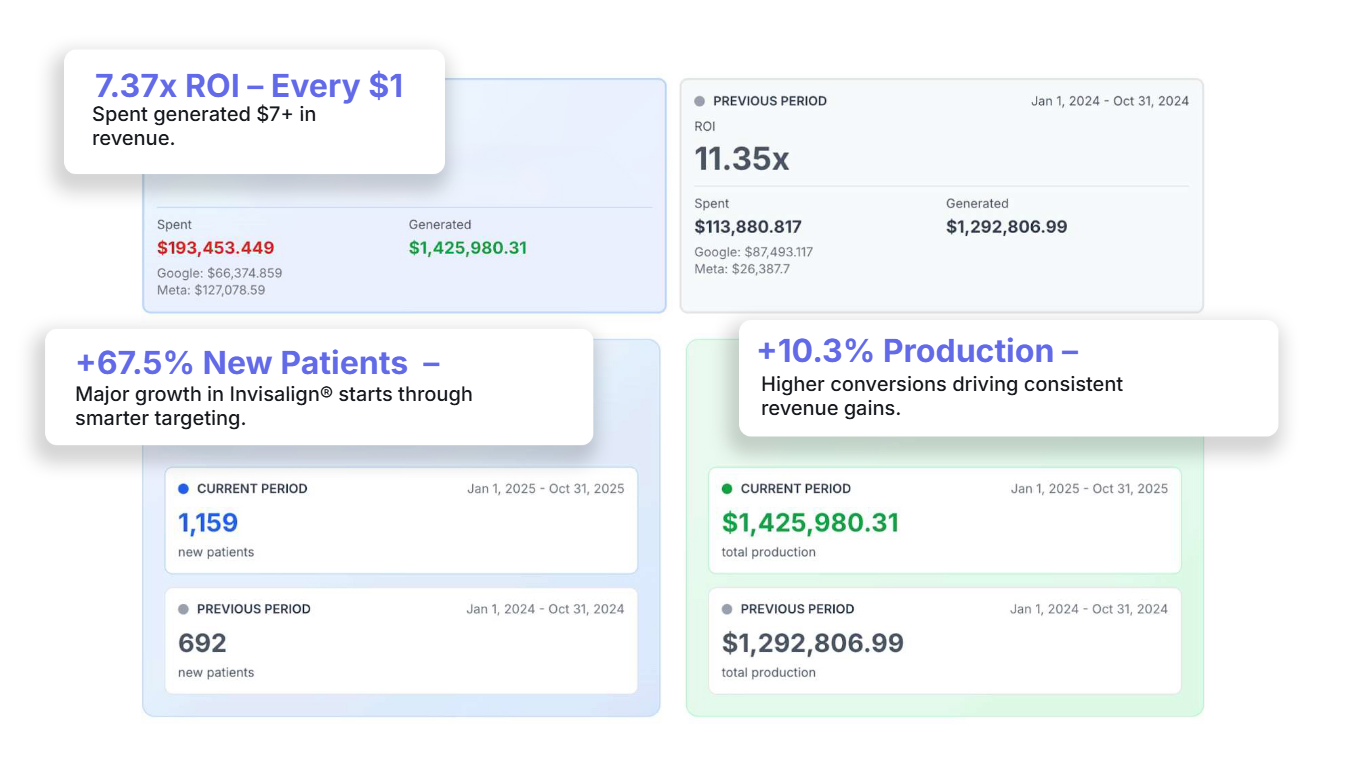Click the blue dot beside Current Period new patients
The width and height of the screenshot is (1348, 774).
point(183,489)
